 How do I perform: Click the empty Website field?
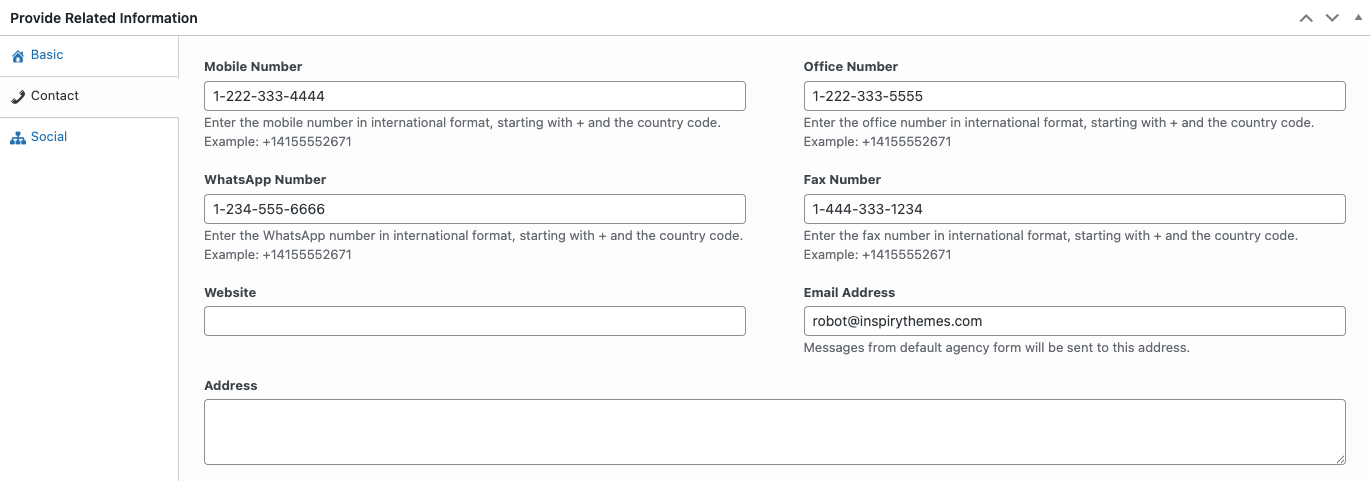tap(475, 321)
